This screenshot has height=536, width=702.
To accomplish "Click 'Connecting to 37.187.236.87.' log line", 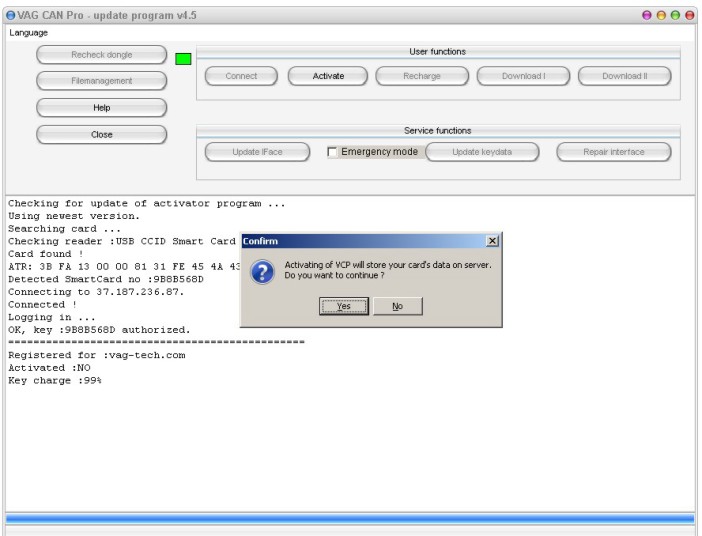I will [96, 292].
